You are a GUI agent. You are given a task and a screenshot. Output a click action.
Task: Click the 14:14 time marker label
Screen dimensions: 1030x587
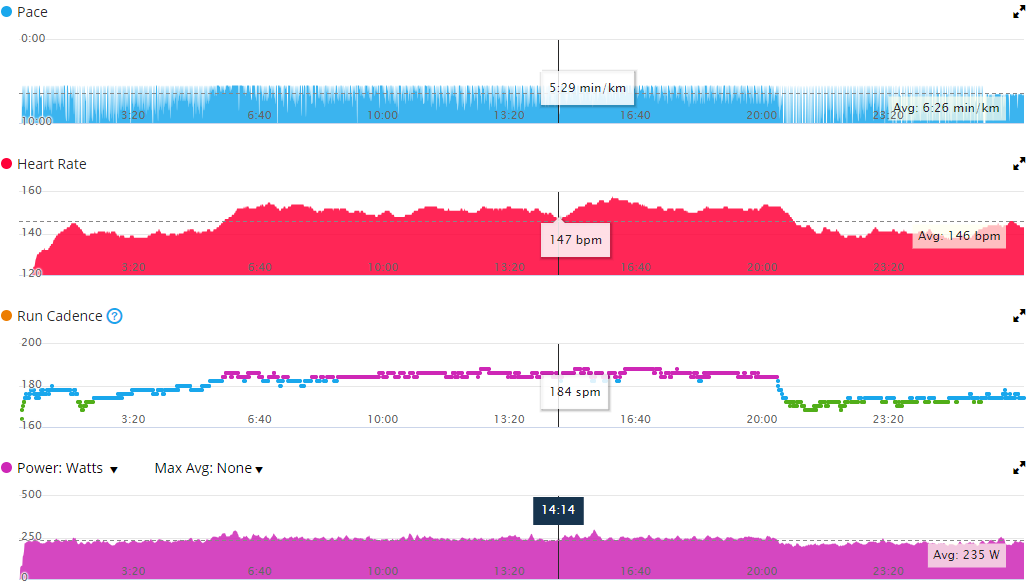click(558, 509)
